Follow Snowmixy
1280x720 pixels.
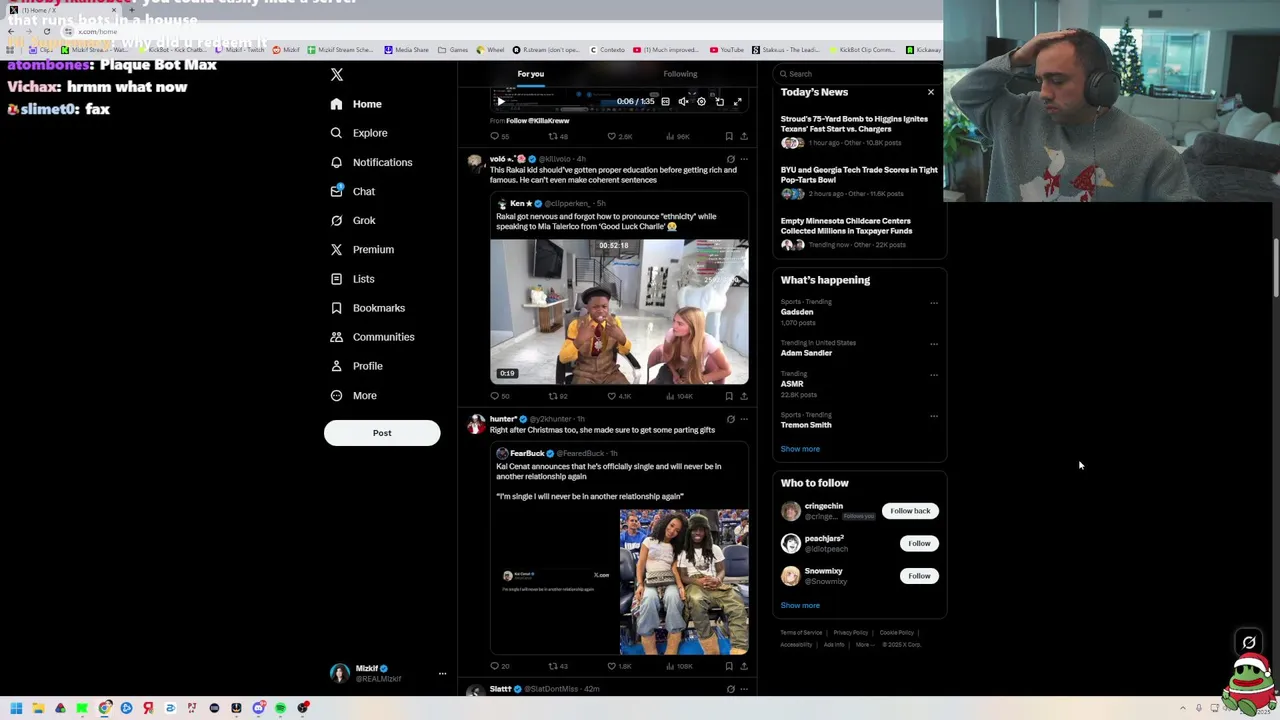point(919,576)
